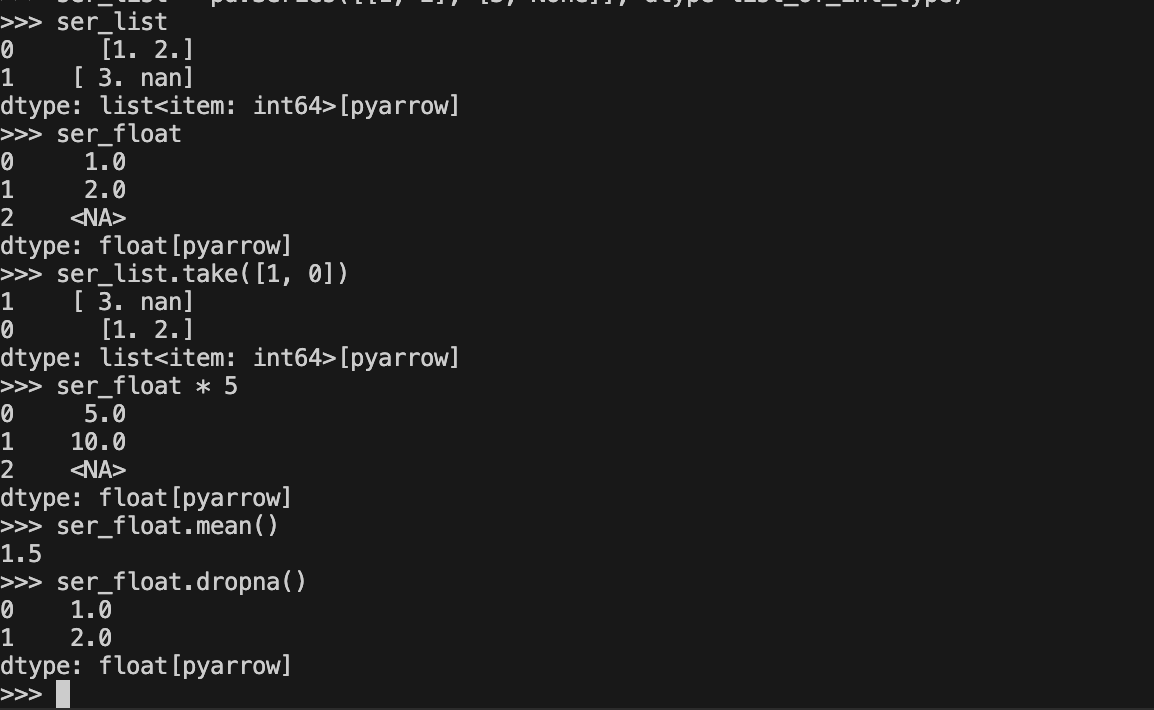The image size is (1154, 710).
Task: Select the ser_float.mean() command line
Action: 139,526
